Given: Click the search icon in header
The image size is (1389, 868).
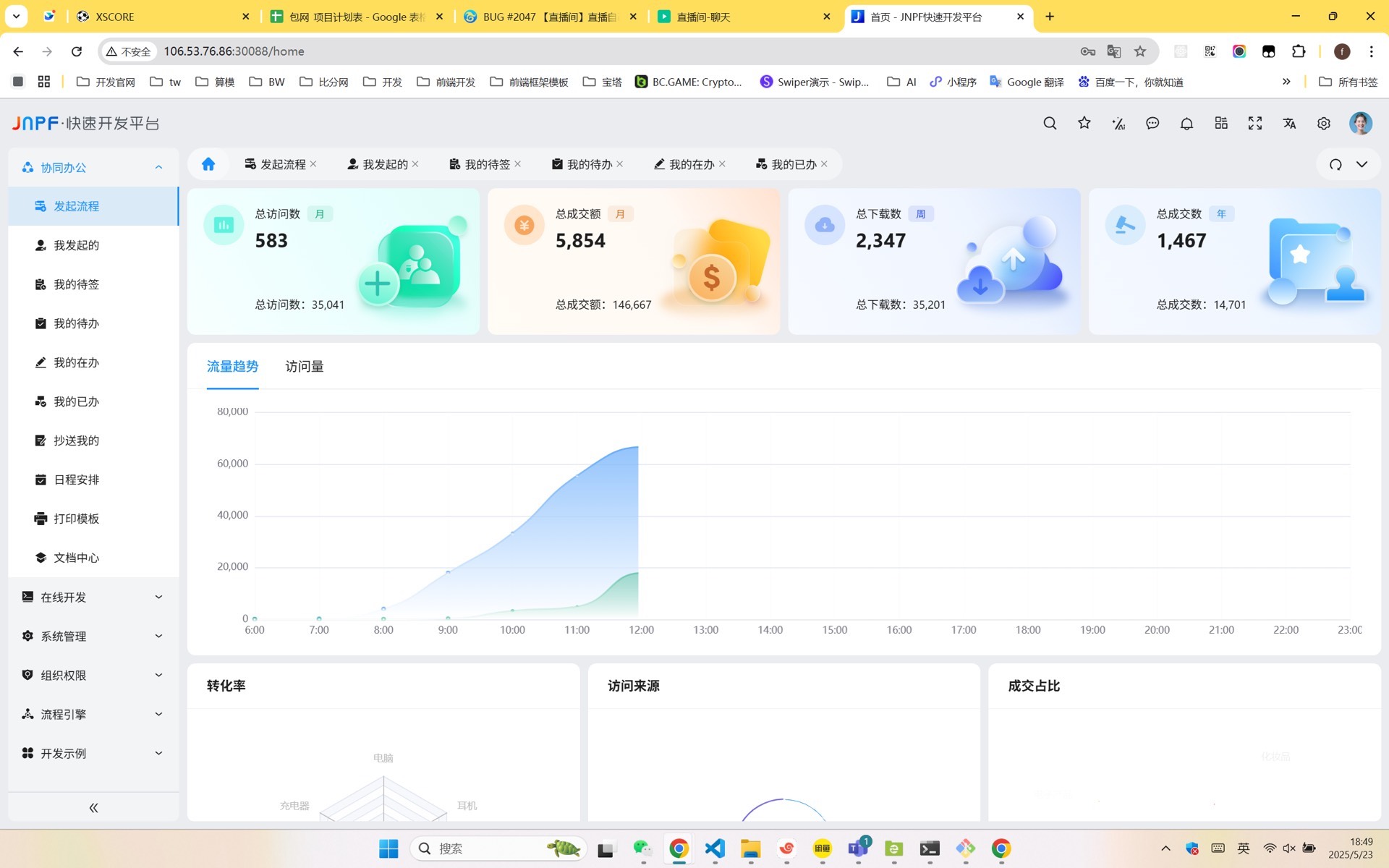Looking at the screenshot, I should tap(1050, 123).
